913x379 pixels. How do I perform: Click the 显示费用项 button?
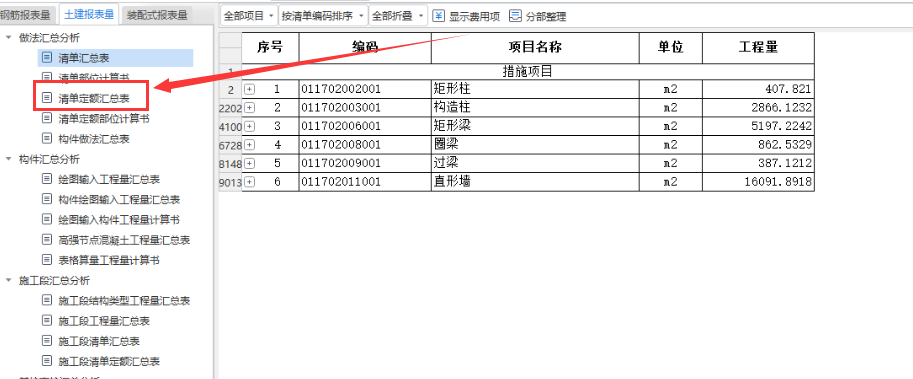[x=466, y=16]
